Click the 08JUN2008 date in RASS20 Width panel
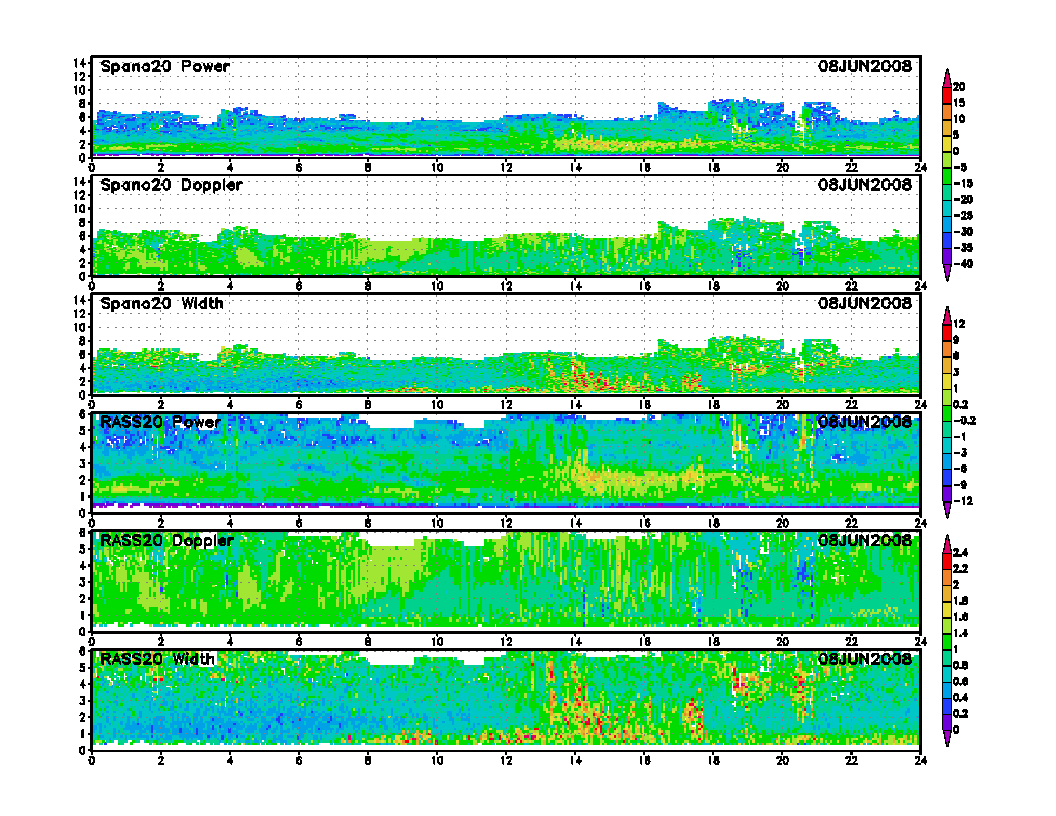This screenshot has height=816, width=1056. pos(865,659)
